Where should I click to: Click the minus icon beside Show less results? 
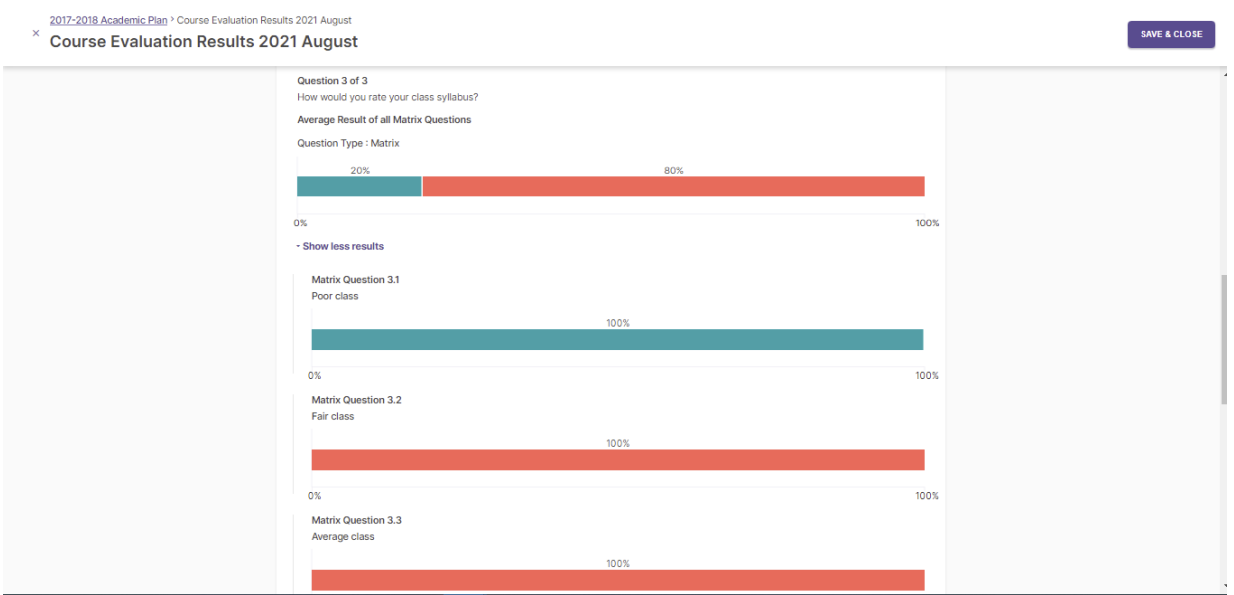click(x=298, y=245)
